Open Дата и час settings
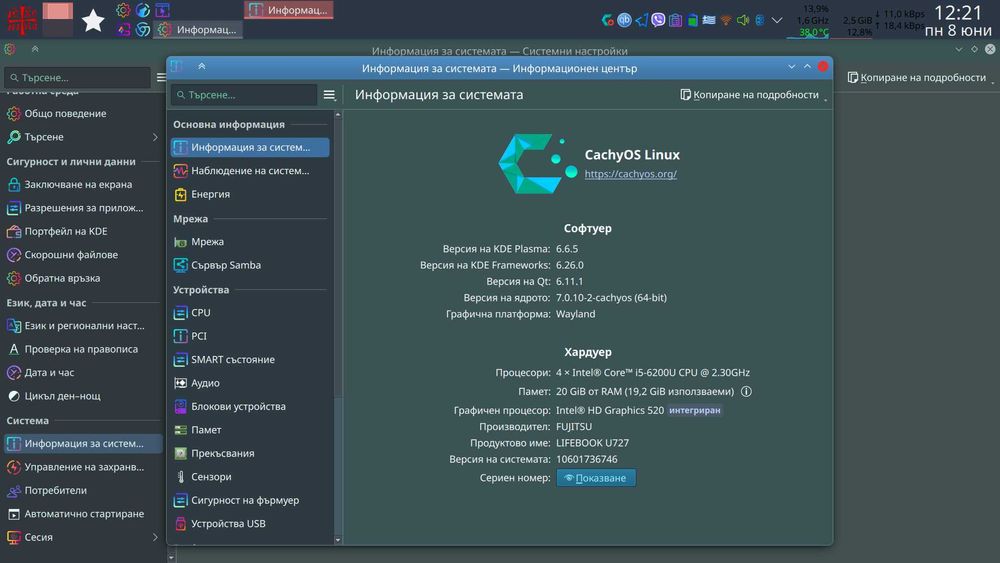Screen dimensions: 1000x563 coord(83,372)
